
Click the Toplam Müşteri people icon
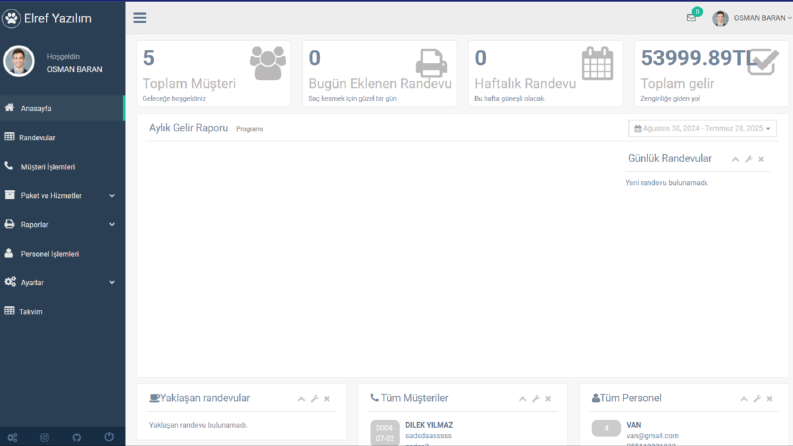268,63
